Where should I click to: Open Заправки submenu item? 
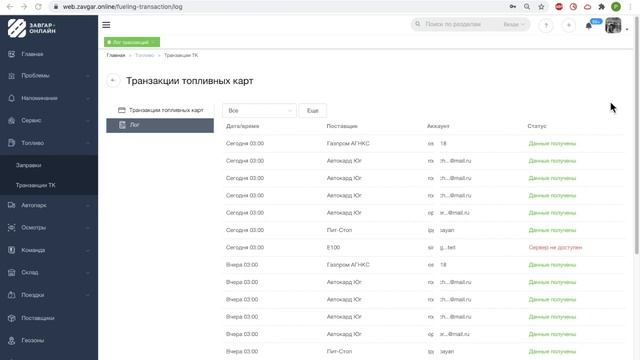click(29, 165)
